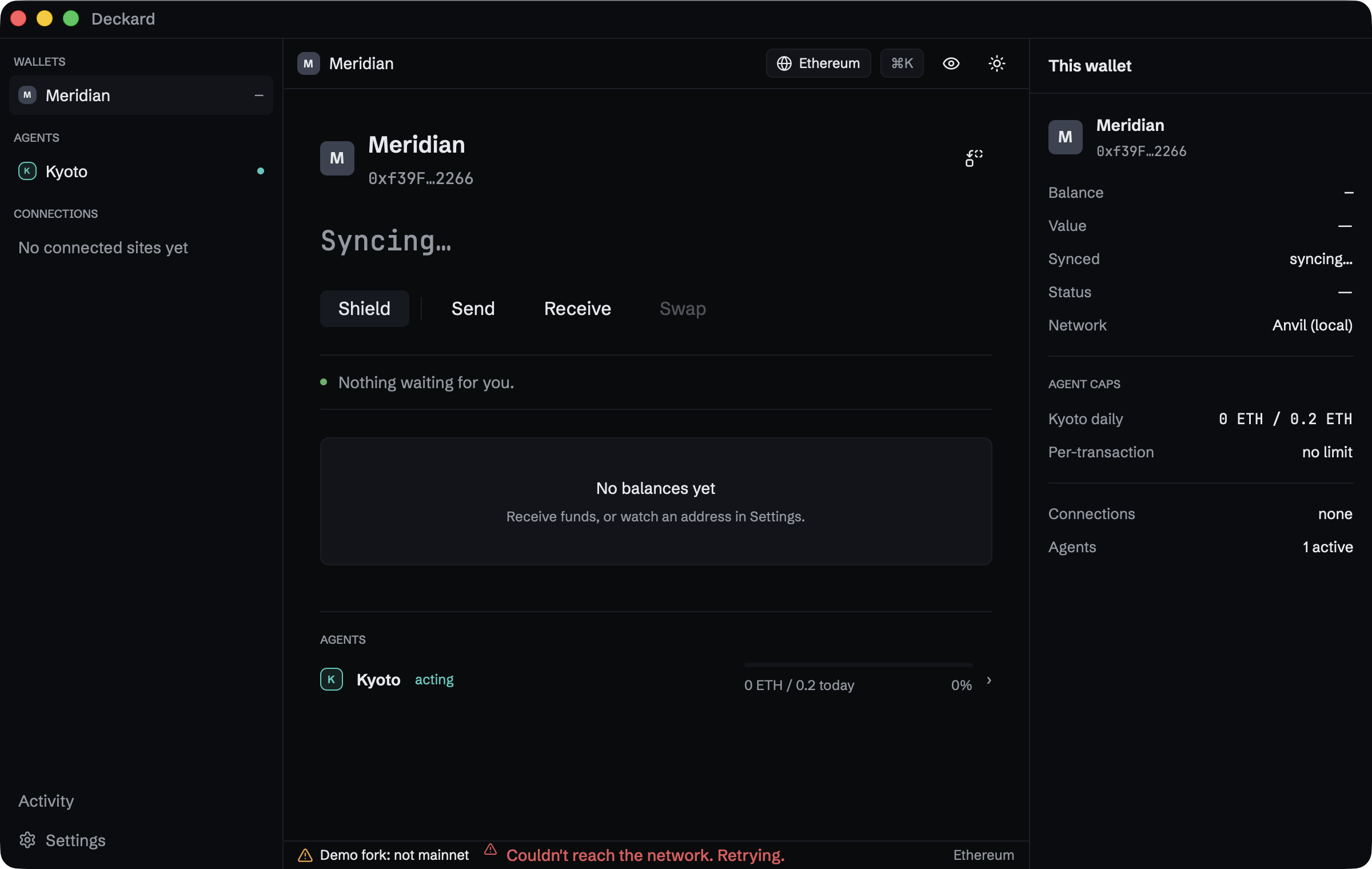Click the 'syncing…' Synced value
The height and width of the screenshot is (869, 1372).
(1321, 259)
